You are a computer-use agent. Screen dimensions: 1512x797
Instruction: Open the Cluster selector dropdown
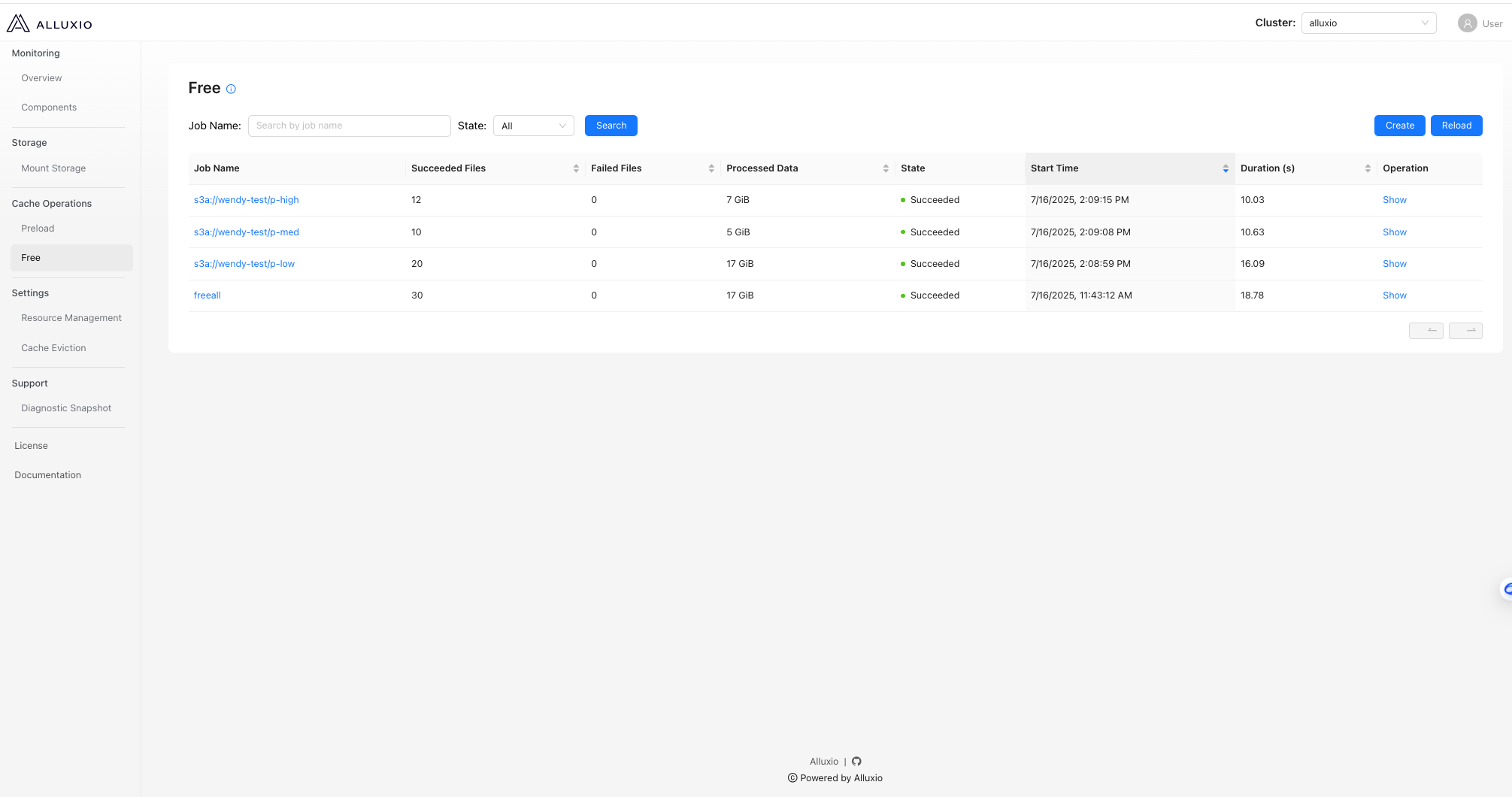[1368, 23]
